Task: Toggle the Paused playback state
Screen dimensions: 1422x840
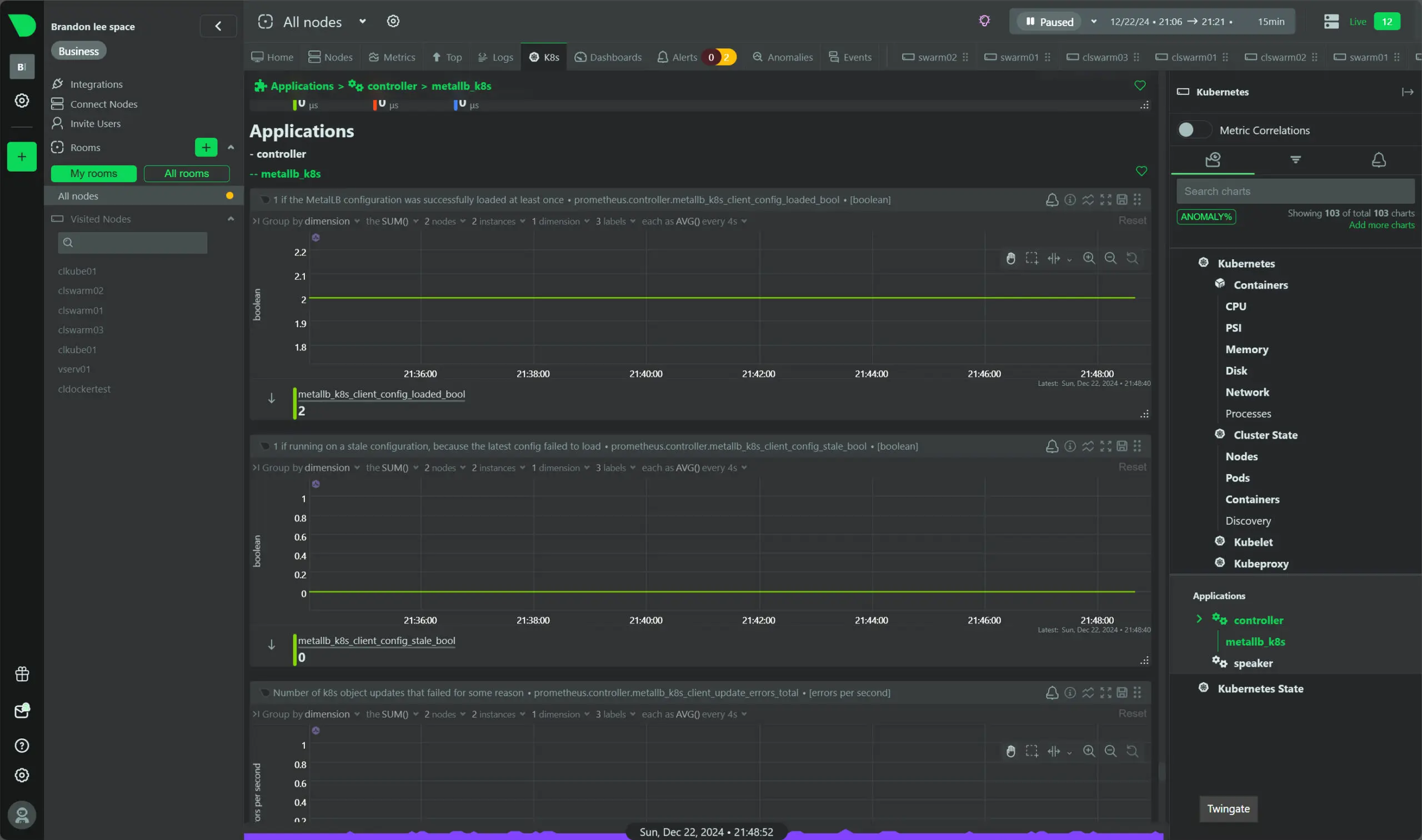Action: click(x=1049, y=22)
